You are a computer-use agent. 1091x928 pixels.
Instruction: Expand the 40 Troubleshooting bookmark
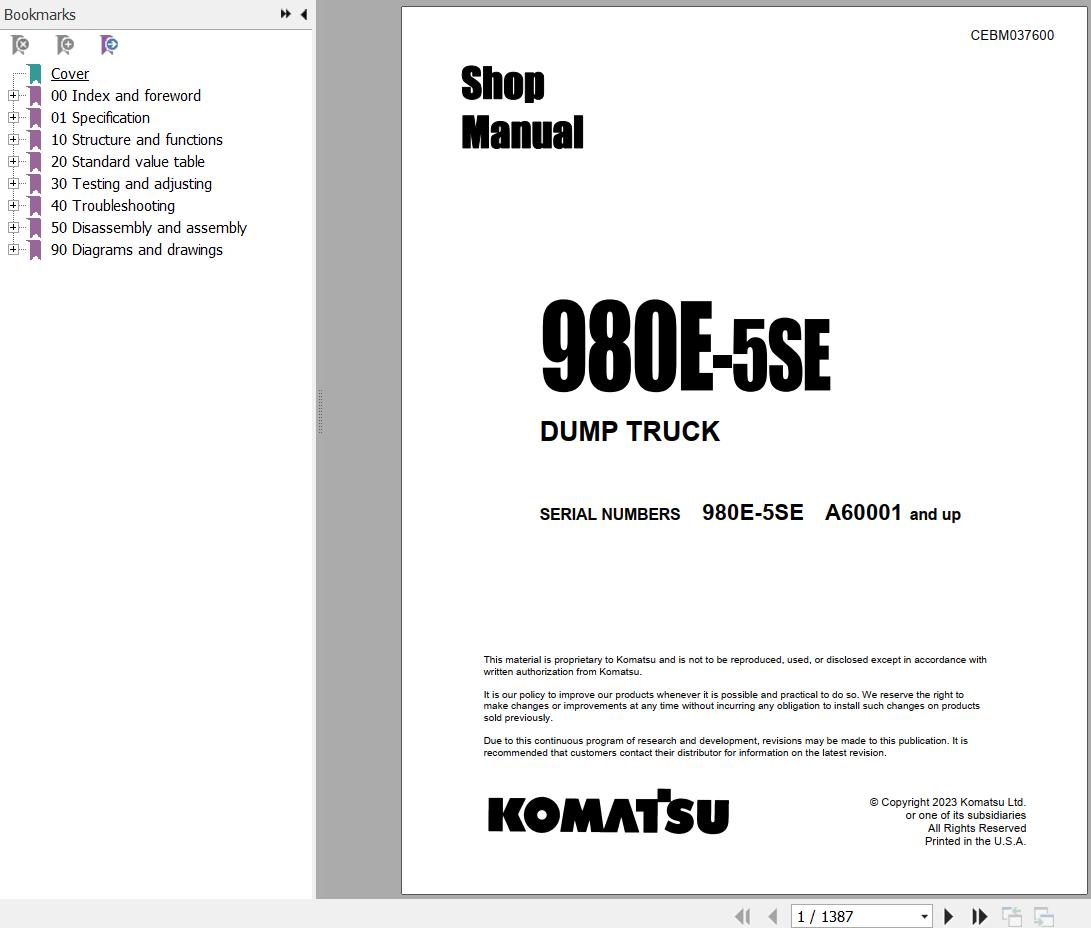13,205
